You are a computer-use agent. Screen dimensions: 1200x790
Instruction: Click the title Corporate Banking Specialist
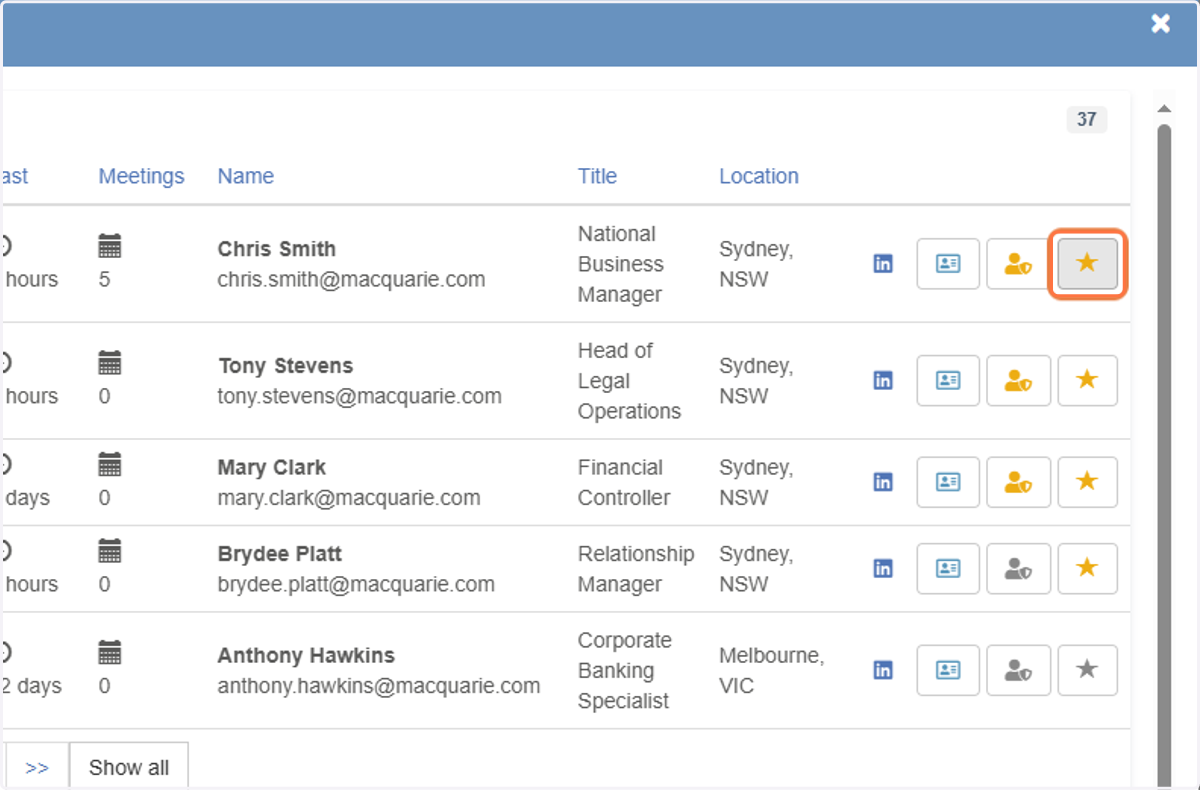(x=625, y=670)
